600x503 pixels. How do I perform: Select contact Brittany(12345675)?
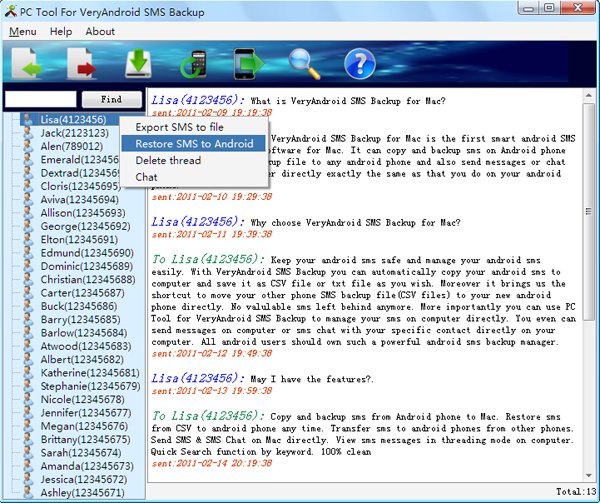pos(85,440)
